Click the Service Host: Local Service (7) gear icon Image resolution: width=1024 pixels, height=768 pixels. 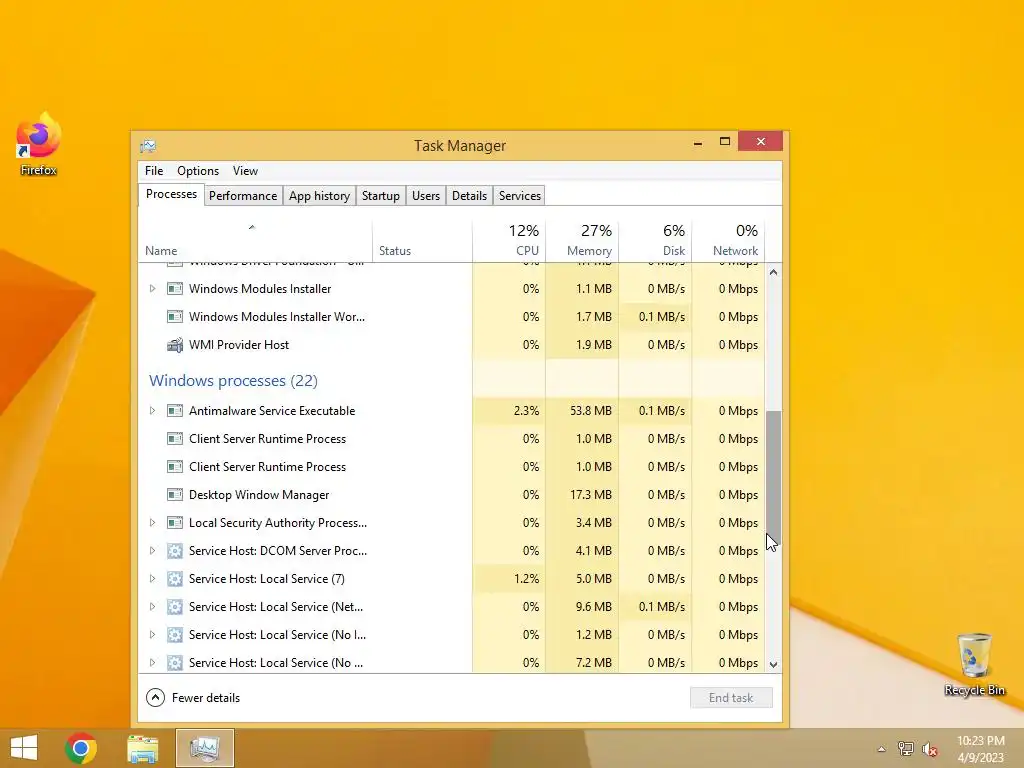[174, 579]
